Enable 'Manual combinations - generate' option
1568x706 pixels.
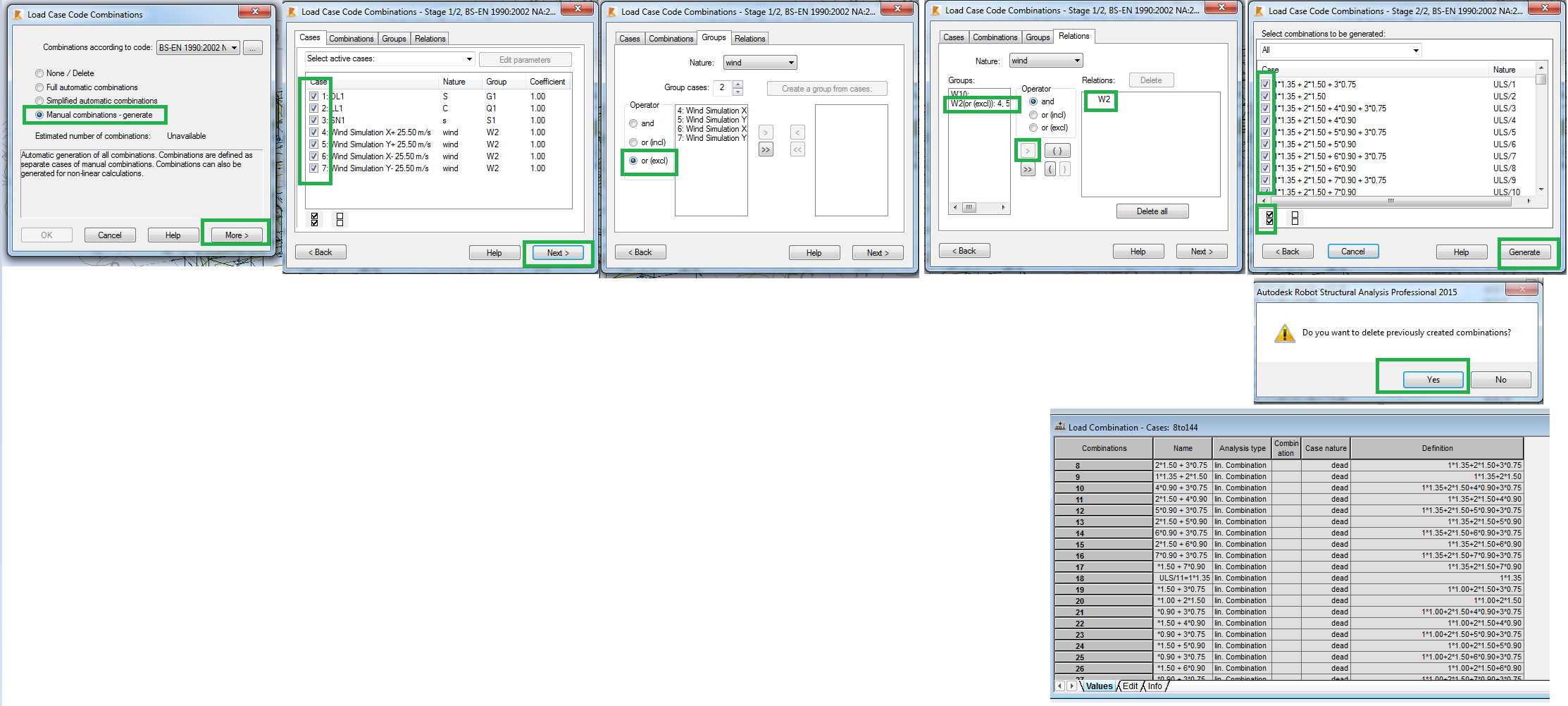(40, 114)
